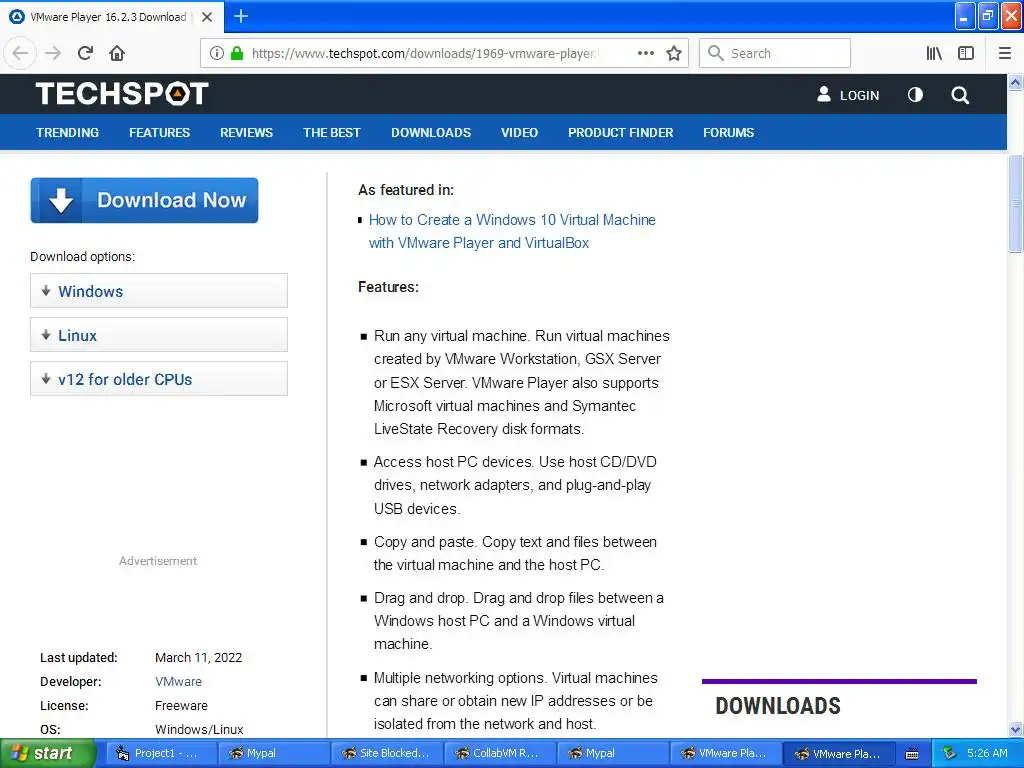This screenshot has width=1024, height=768.
Task: Open the Video nav item
Action: [519, 133]
